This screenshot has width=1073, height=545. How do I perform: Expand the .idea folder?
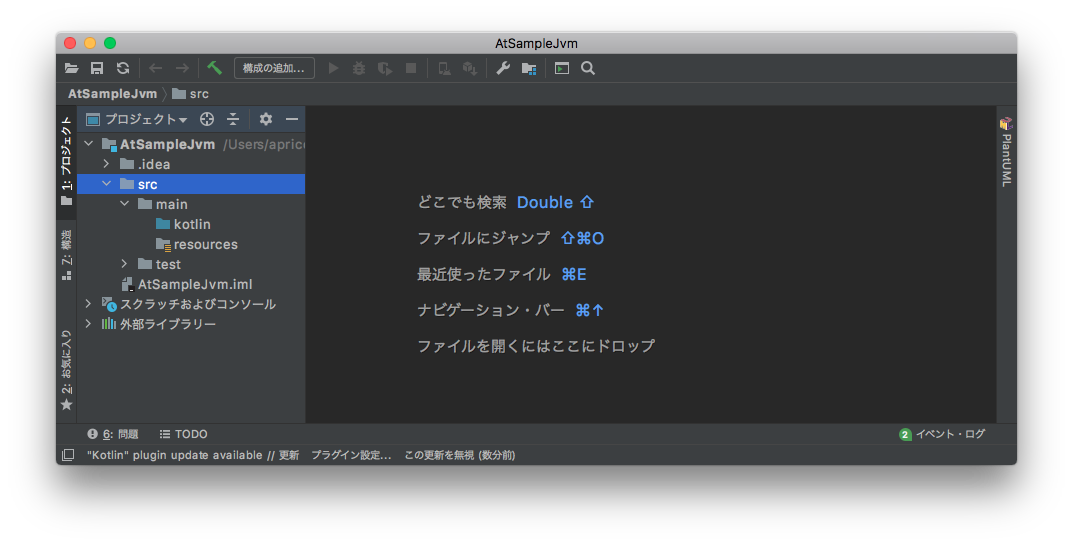coord(106,164)
